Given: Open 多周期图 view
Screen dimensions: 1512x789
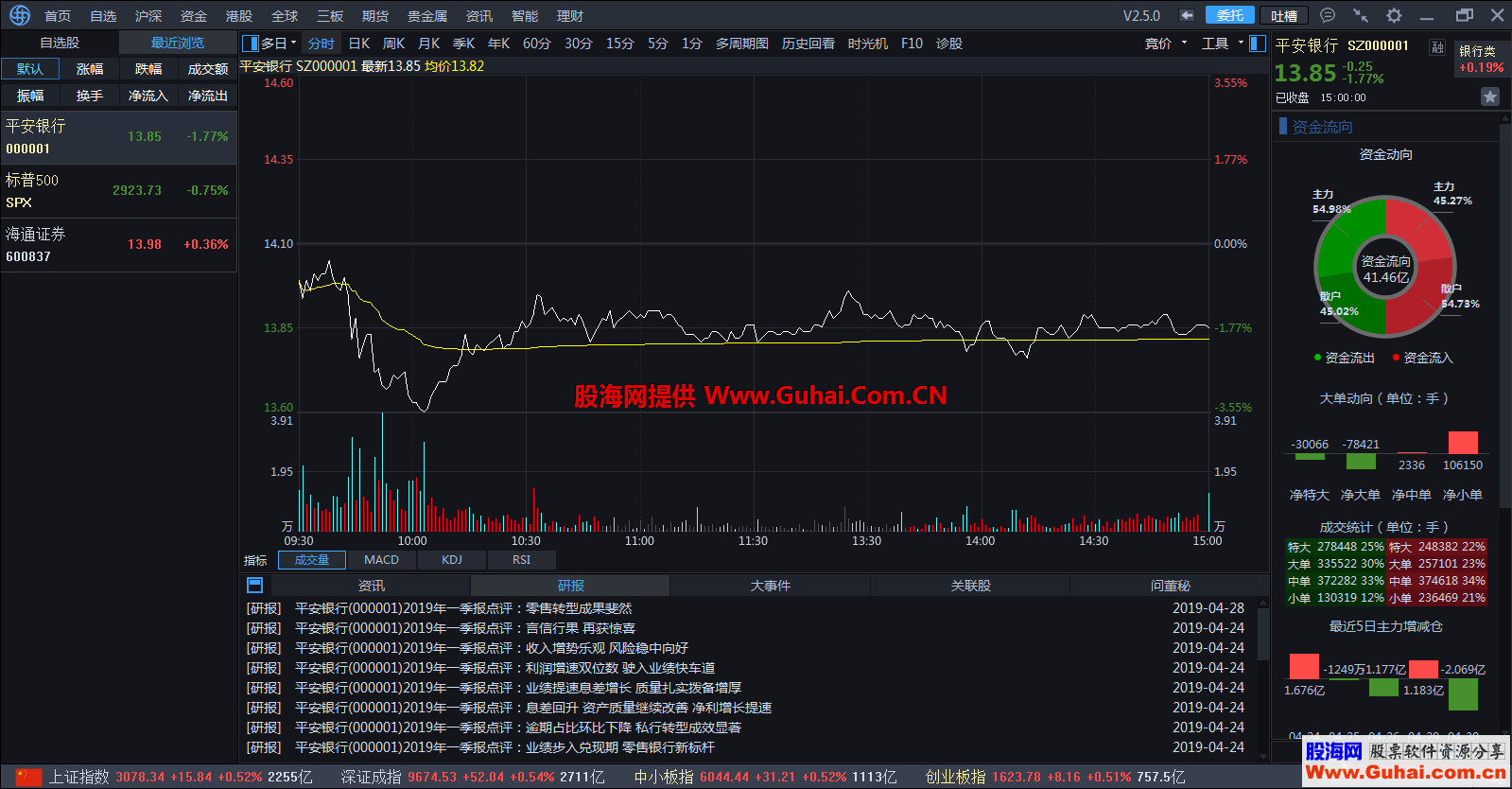Looking at the screenshot, I should [742, 44].
